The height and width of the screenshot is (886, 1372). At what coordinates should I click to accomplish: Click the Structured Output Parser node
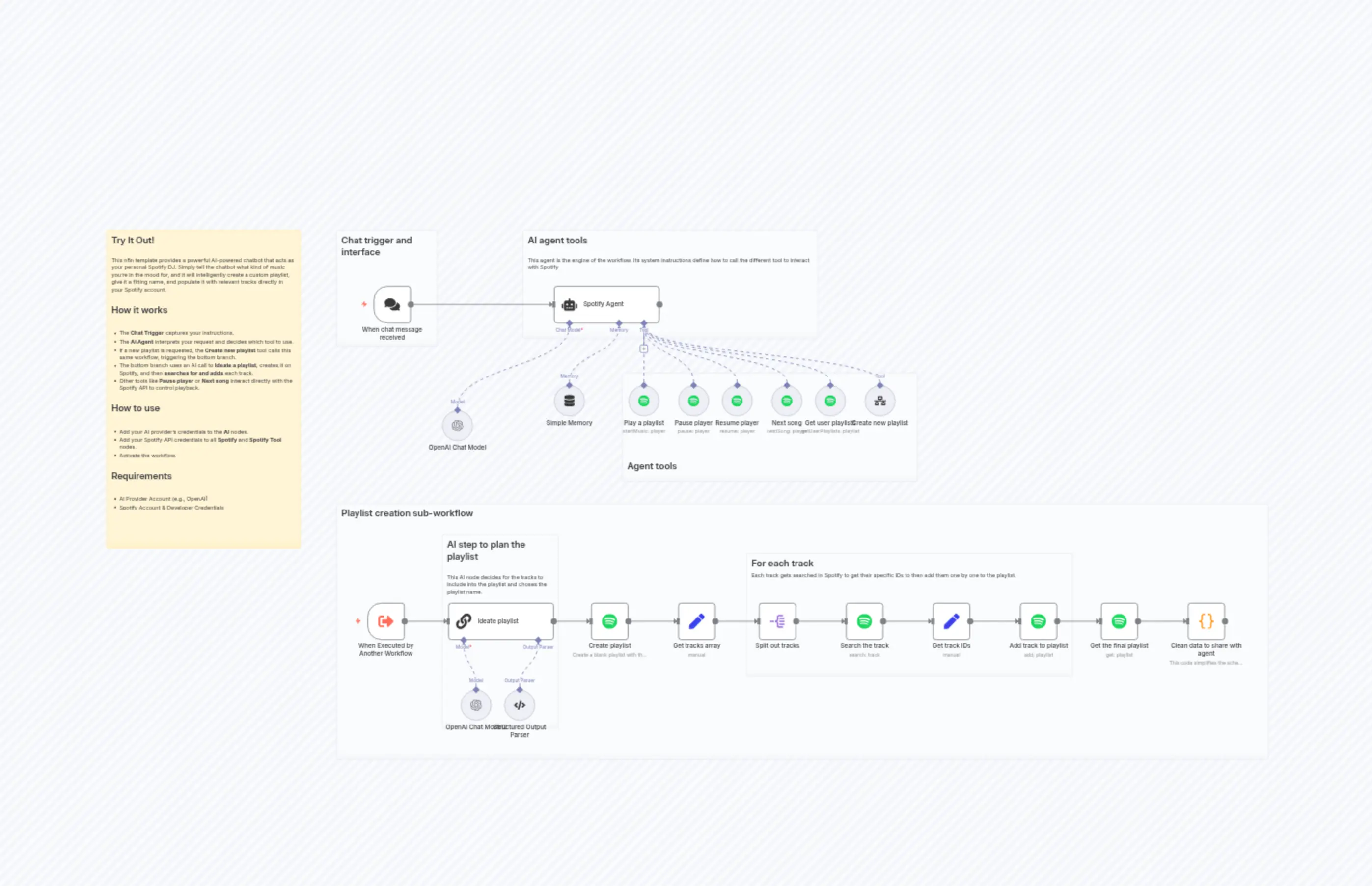point(519,704)
